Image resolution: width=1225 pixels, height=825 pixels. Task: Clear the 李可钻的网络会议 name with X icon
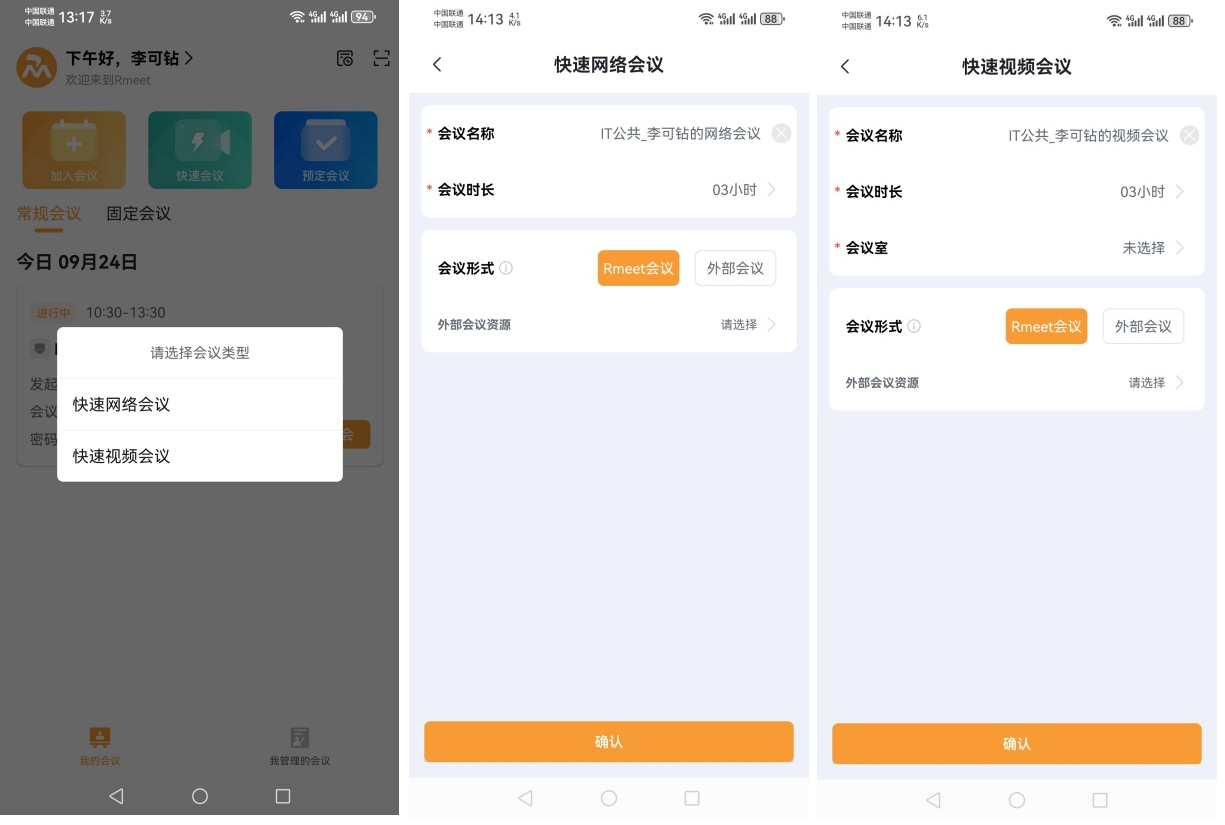click(x=781, y=134)
